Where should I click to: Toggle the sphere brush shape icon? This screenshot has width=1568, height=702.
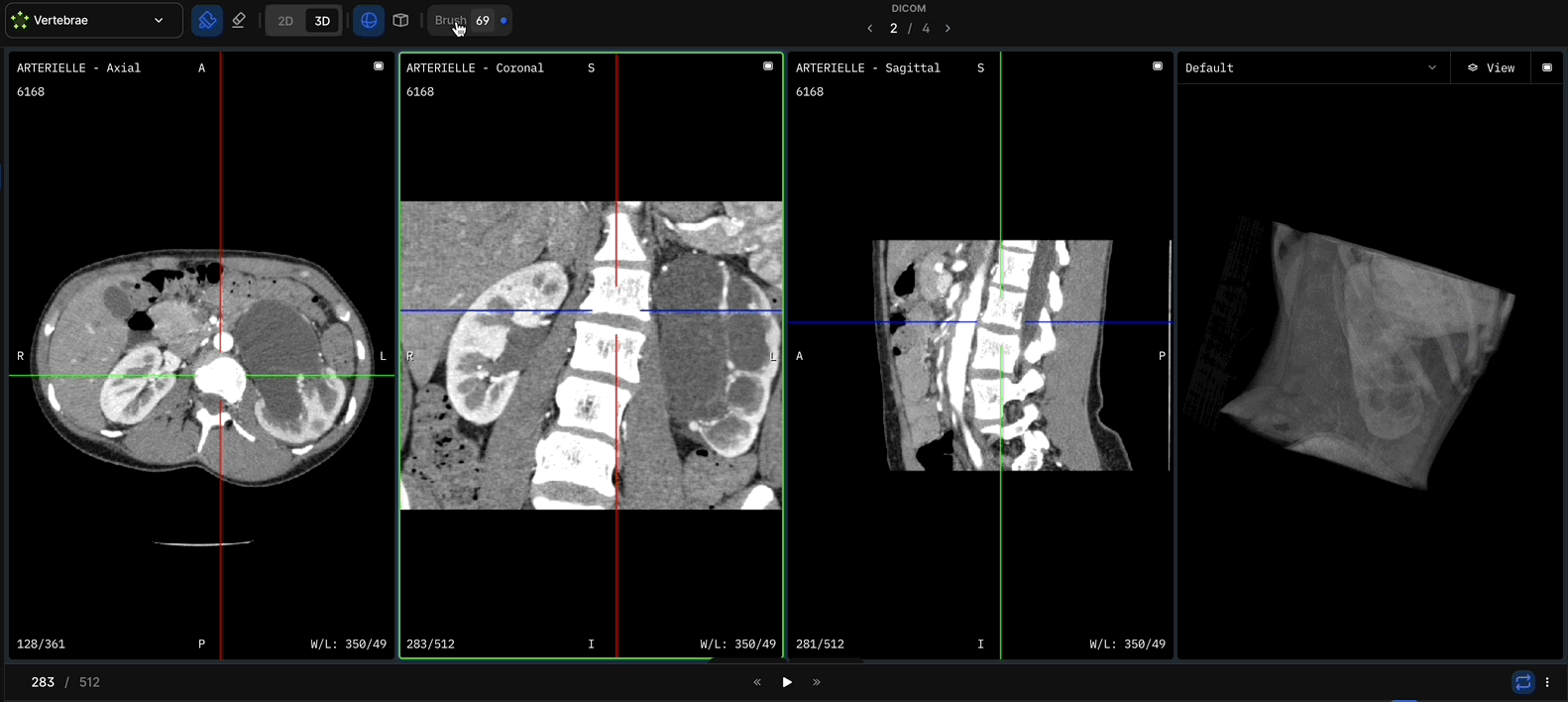click(369, 20)
